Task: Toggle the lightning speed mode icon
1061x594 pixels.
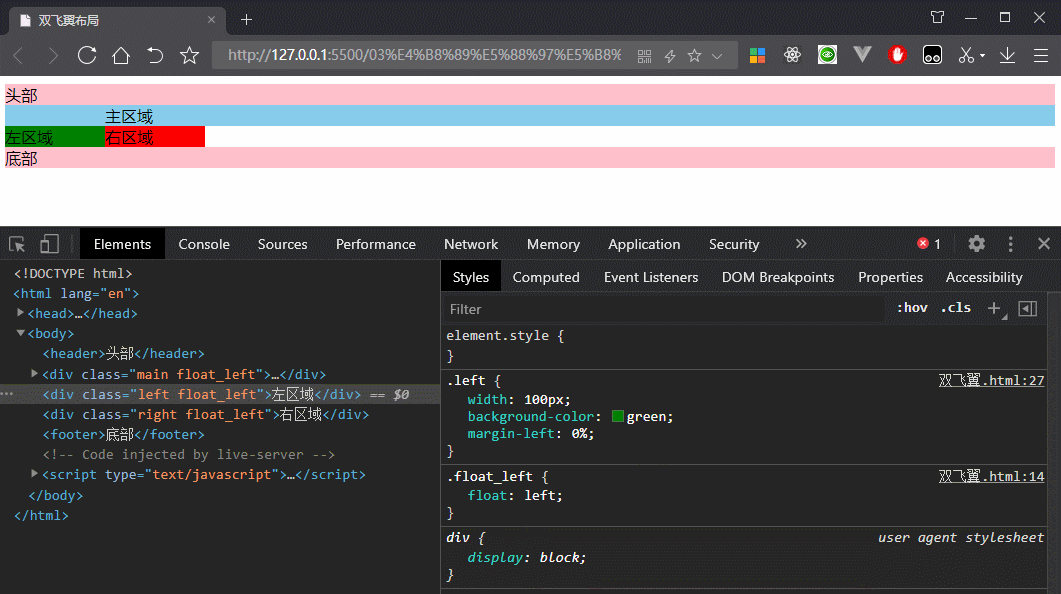Action: tap(670, 56)
